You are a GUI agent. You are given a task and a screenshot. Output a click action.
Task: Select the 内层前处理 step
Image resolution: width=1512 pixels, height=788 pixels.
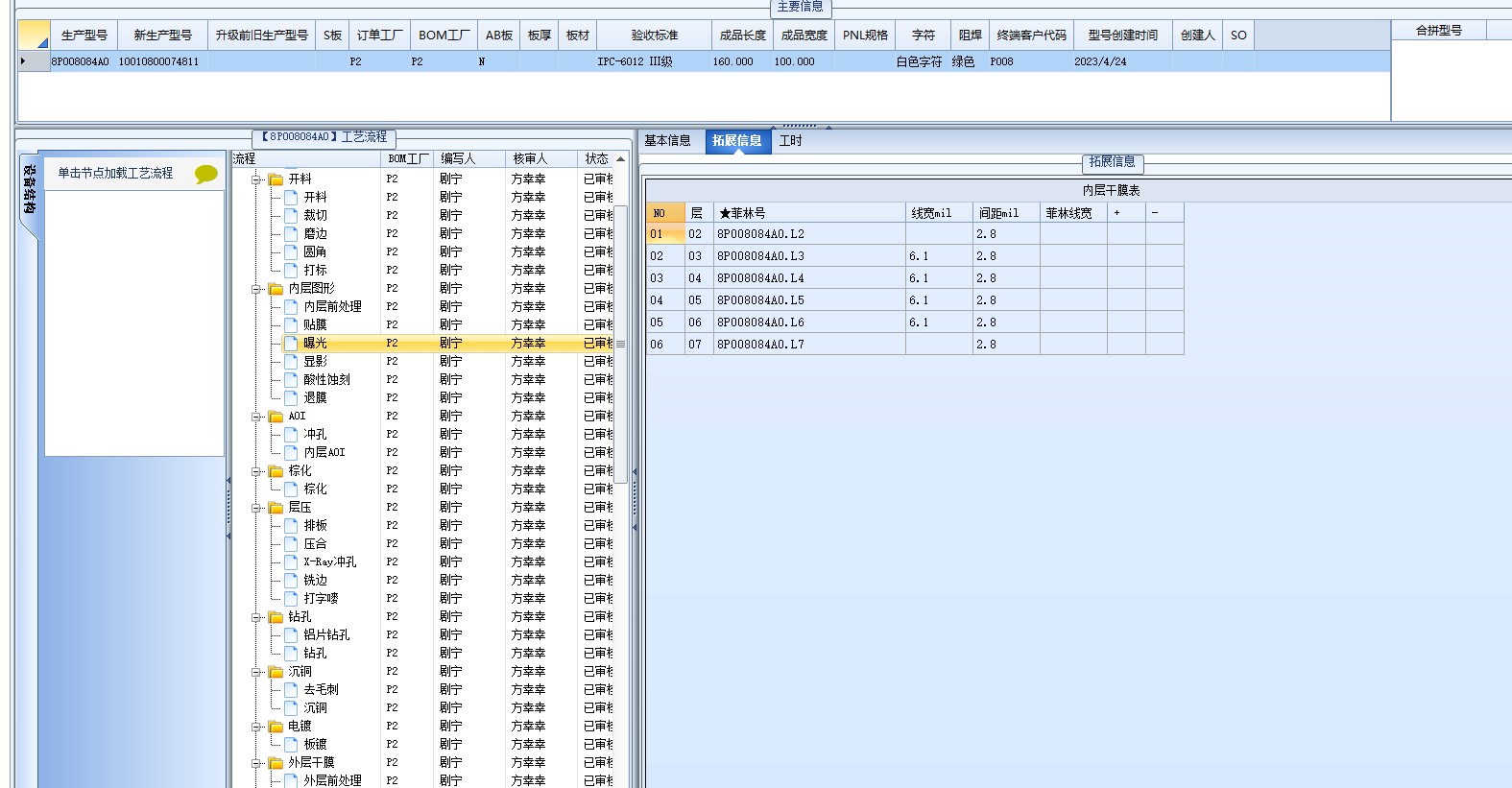(x=332, y=307)
